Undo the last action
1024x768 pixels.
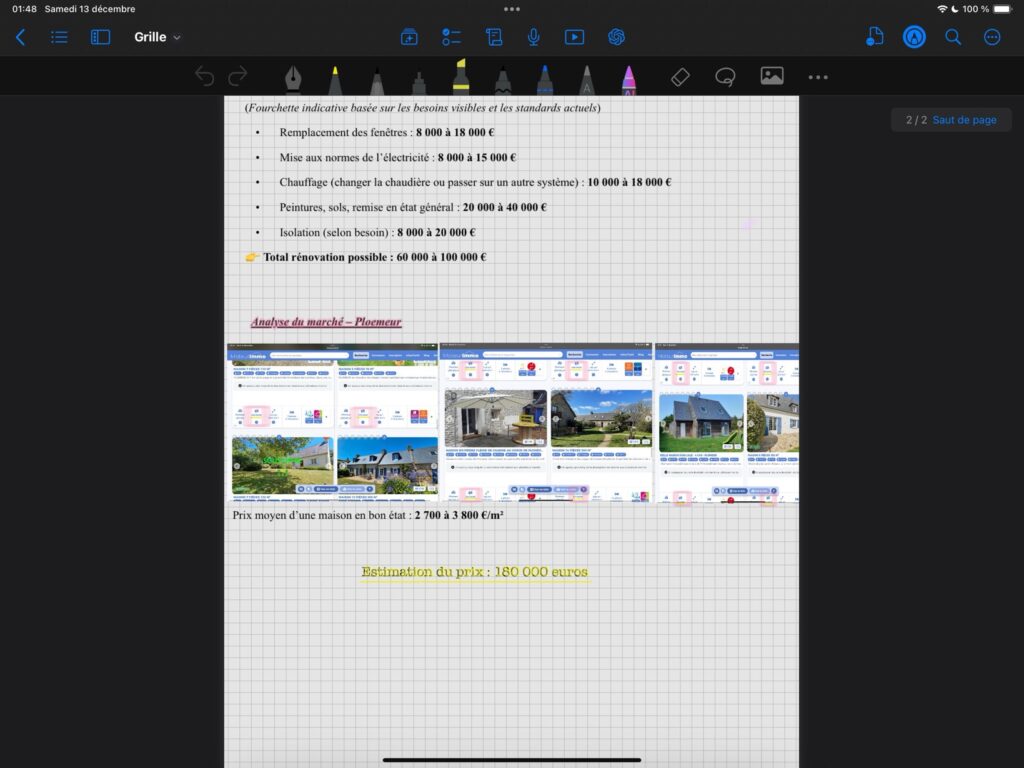click(204, 77)
